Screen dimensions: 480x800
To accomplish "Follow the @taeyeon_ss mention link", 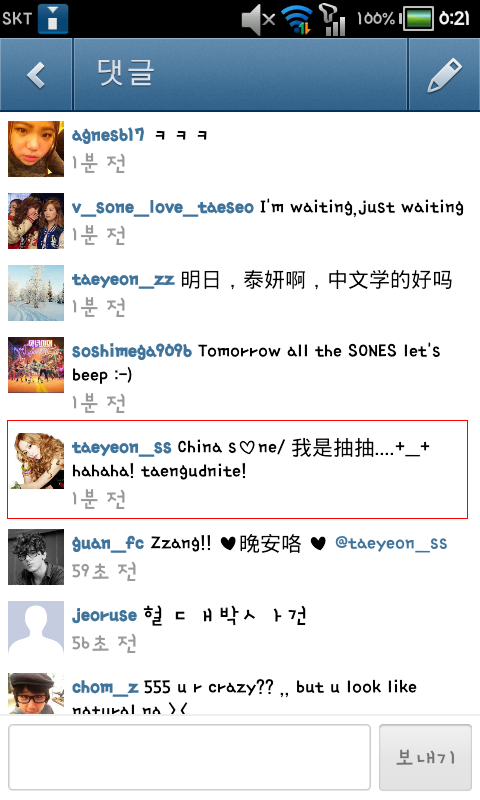I will coord(391,543).
